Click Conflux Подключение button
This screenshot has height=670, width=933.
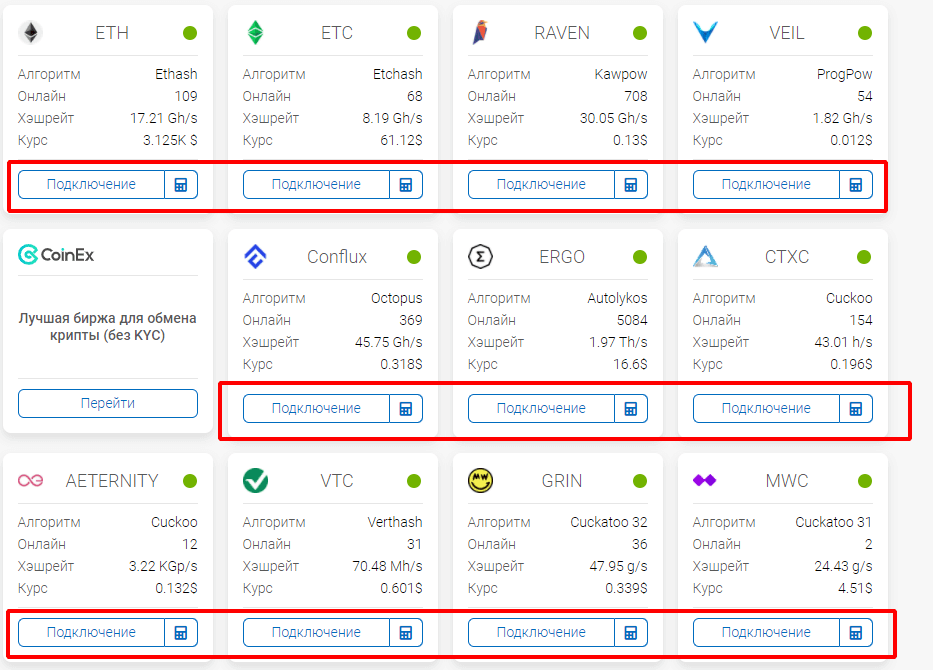316,409
